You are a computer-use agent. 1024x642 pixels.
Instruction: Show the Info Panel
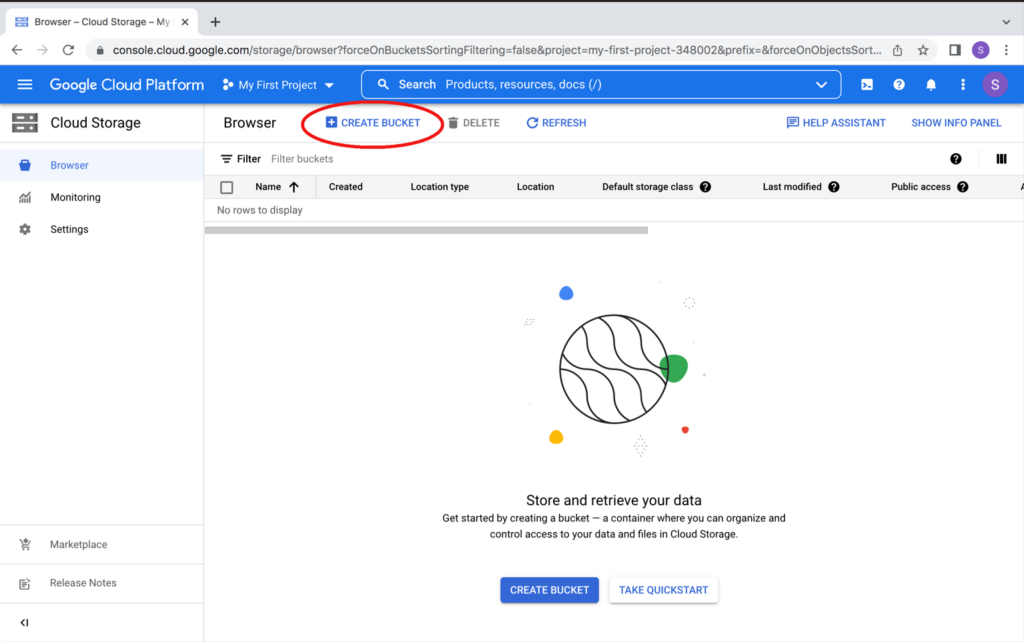[955, 122]
